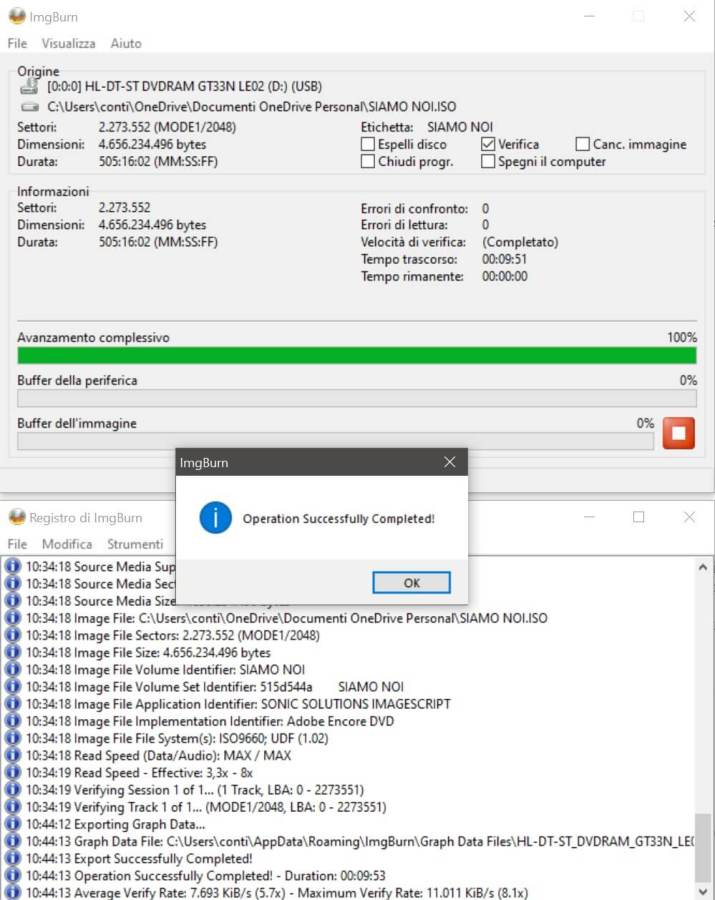
Task: Enable the Espelli disco checkbox
Action: (368, 144)
